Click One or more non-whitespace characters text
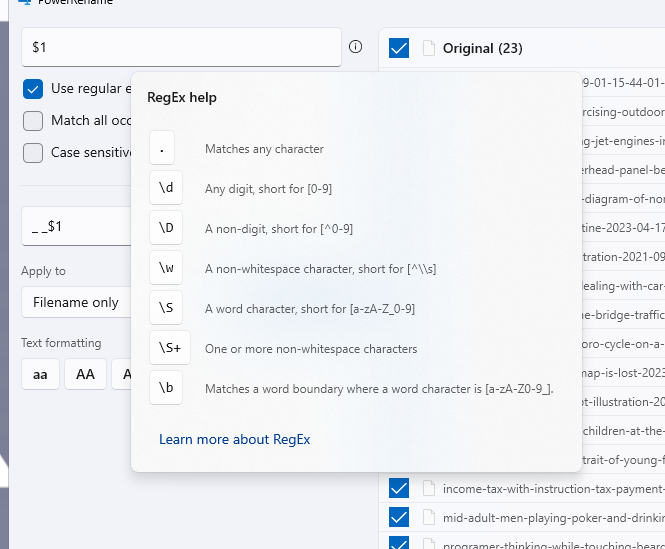 [x=311, y=349]
